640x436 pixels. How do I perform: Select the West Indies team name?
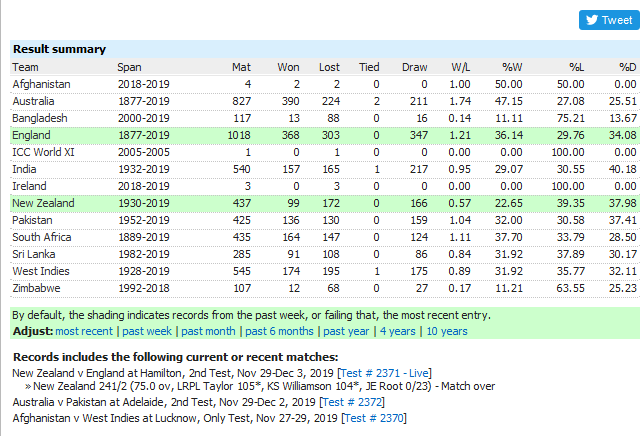coord(41,271)
